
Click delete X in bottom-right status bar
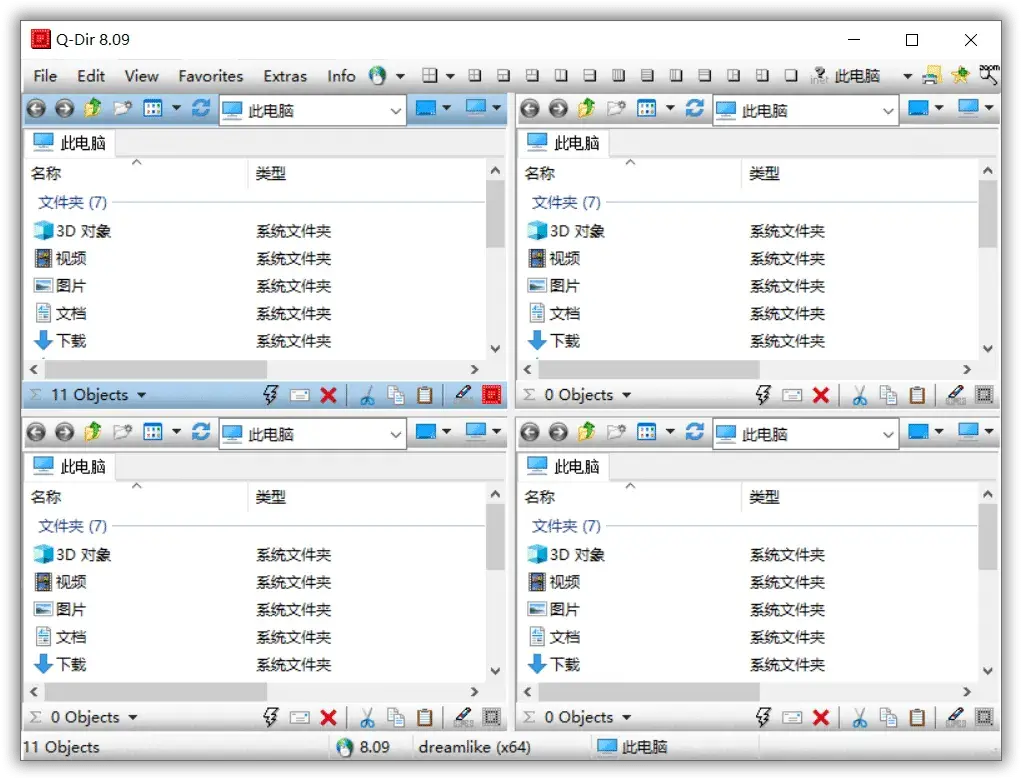821,718
